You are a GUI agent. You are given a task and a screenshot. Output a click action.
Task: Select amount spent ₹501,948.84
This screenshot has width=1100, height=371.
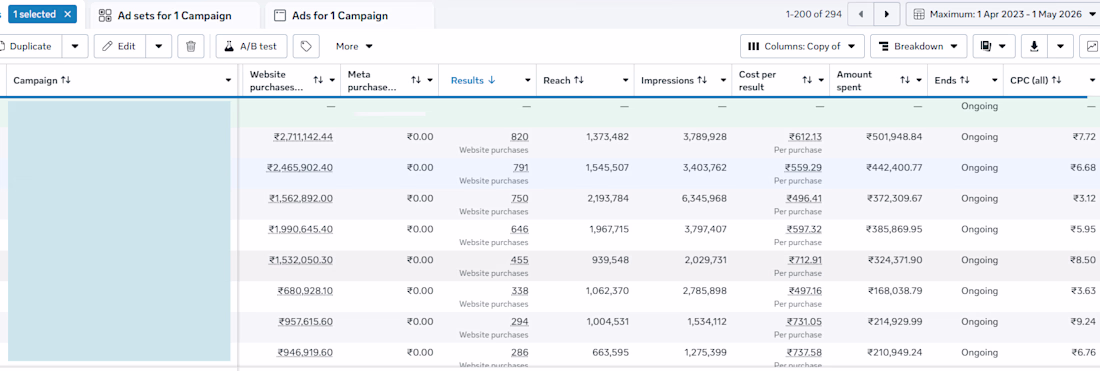click(894, 137)
